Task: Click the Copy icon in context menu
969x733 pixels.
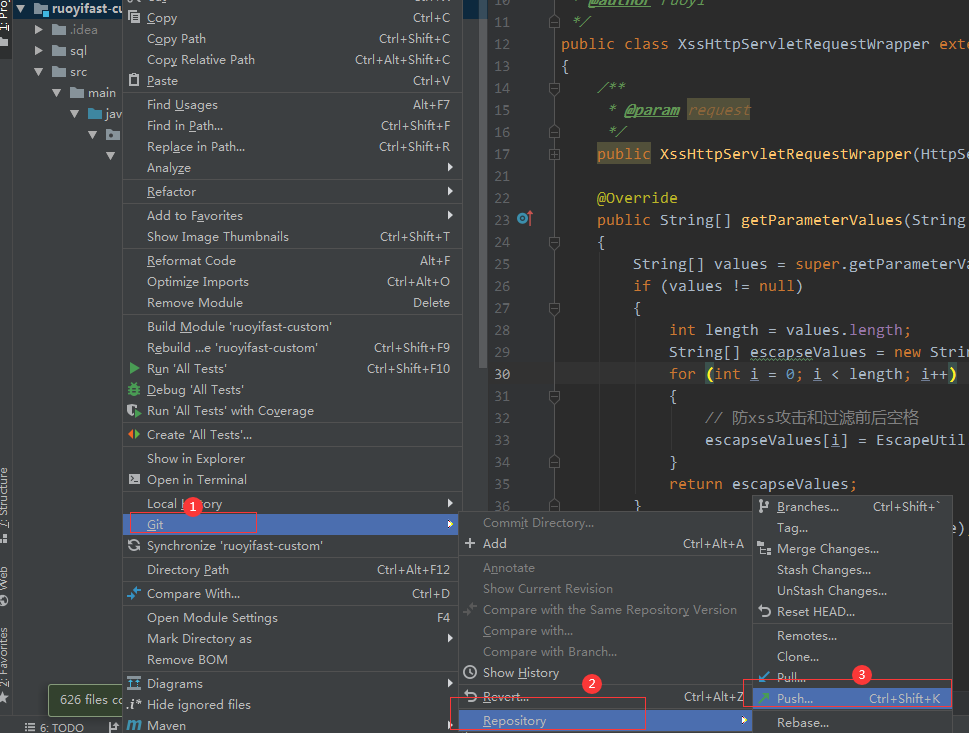Action: pos(133,17)
